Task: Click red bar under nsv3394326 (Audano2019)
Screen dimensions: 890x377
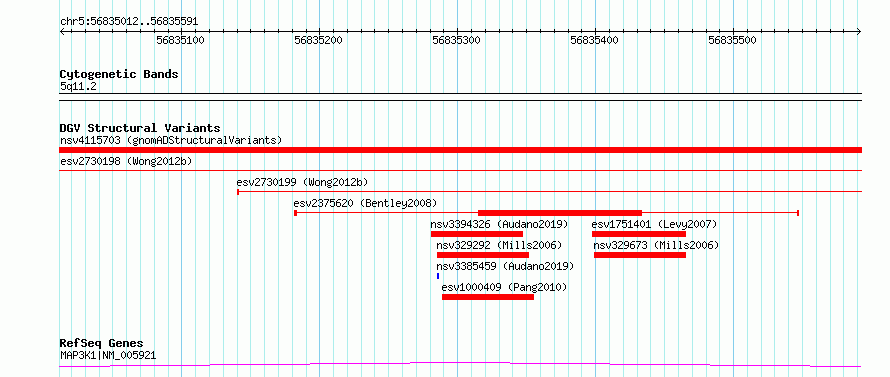Action: [477, 234]
